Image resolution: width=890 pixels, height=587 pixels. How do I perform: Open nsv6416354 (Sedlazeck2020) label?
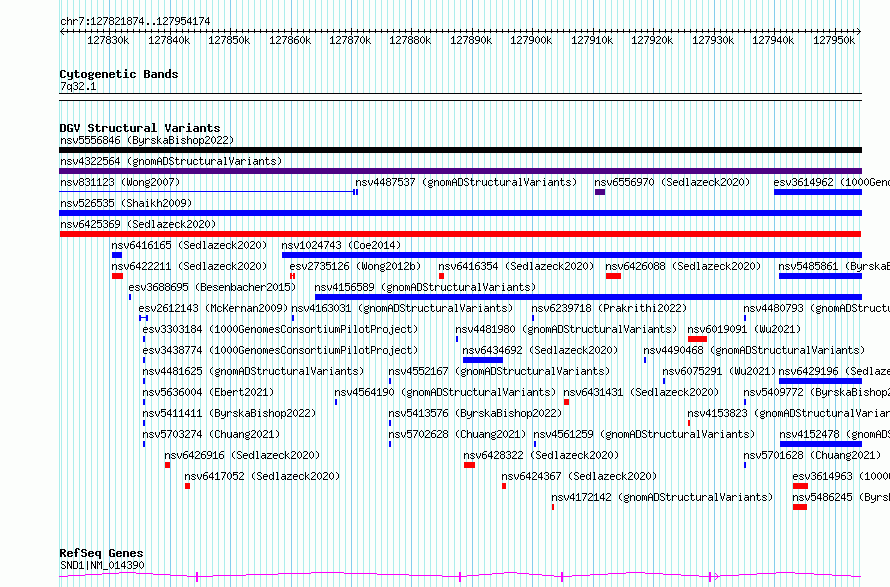[516, 266]
